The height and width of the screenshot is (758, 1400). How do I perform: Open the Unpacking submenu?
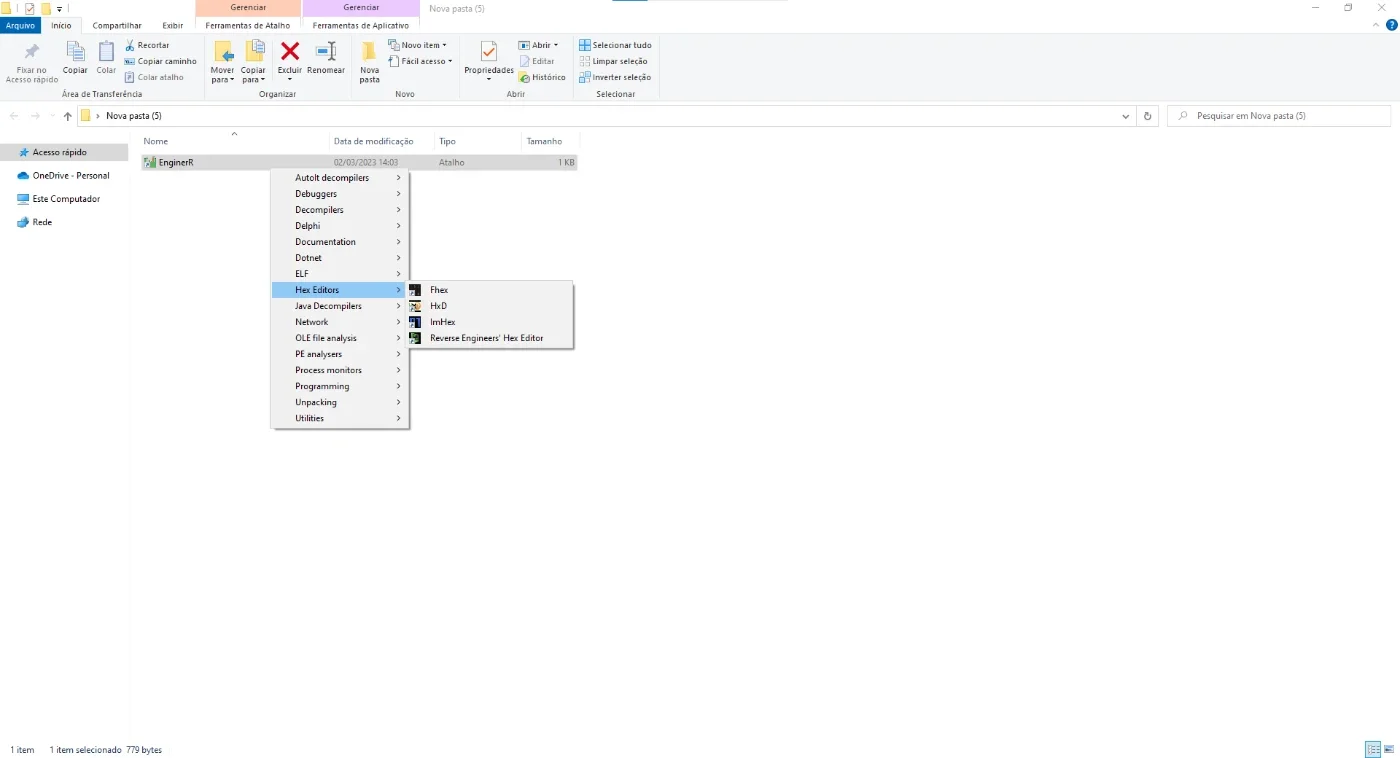click(340, 402)
